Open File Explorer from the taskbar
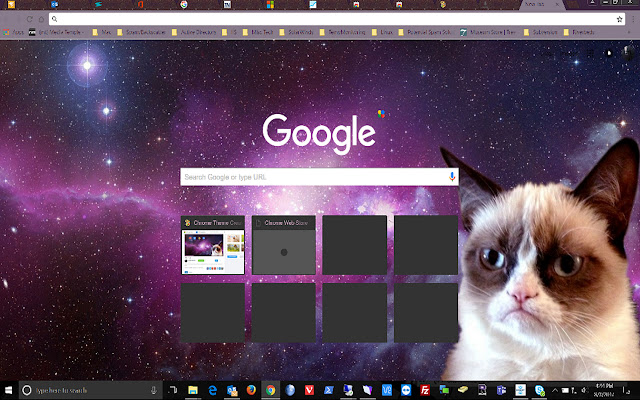Screen dimensions: 640x400 click(x=193, y=391)
